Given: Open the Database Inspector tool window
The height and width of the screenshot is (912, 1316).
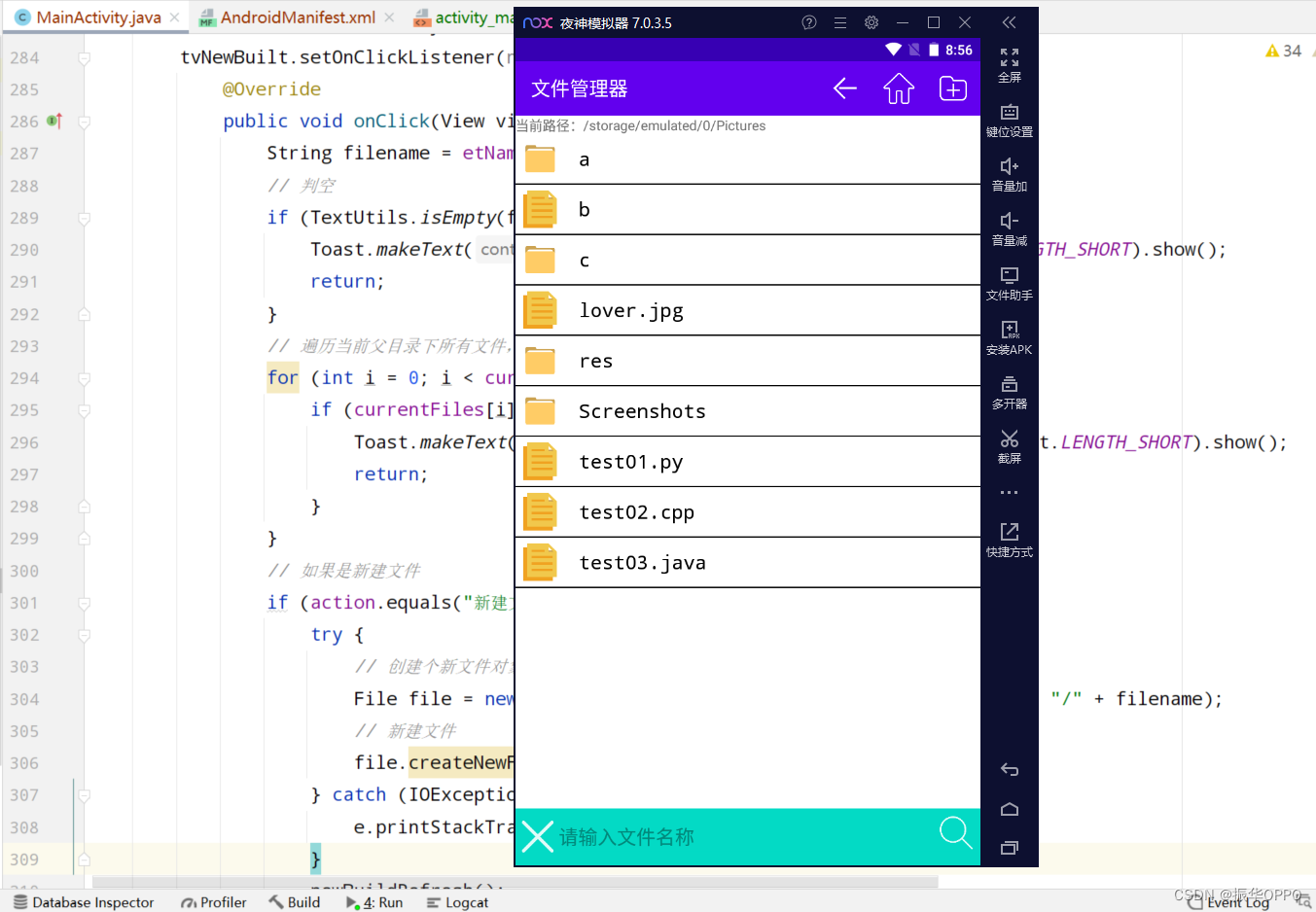Looking at the screenshot, I should (x=84, y=902).
